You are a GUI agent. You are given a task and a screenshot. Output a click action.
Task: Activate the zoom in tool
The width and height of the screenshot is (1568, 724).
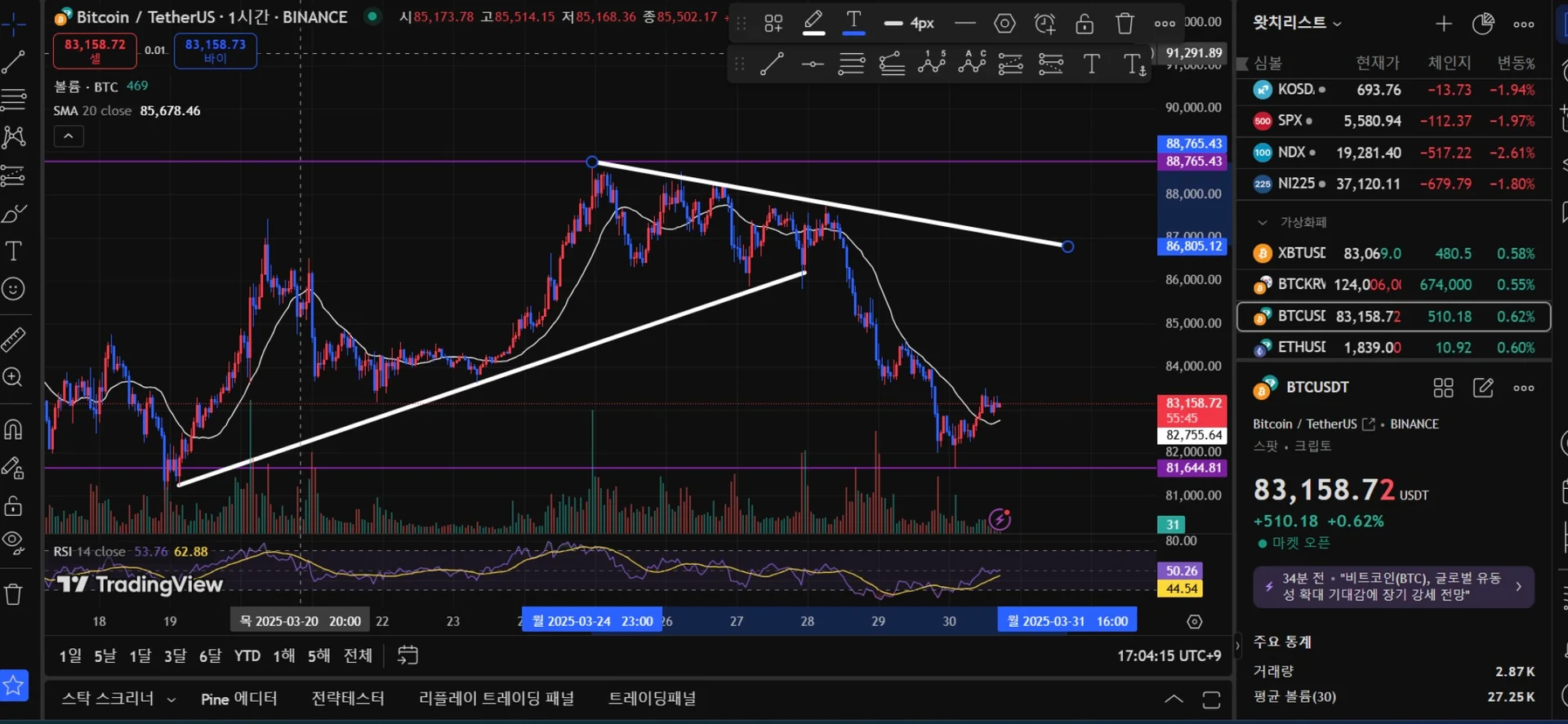pos(14,376)
